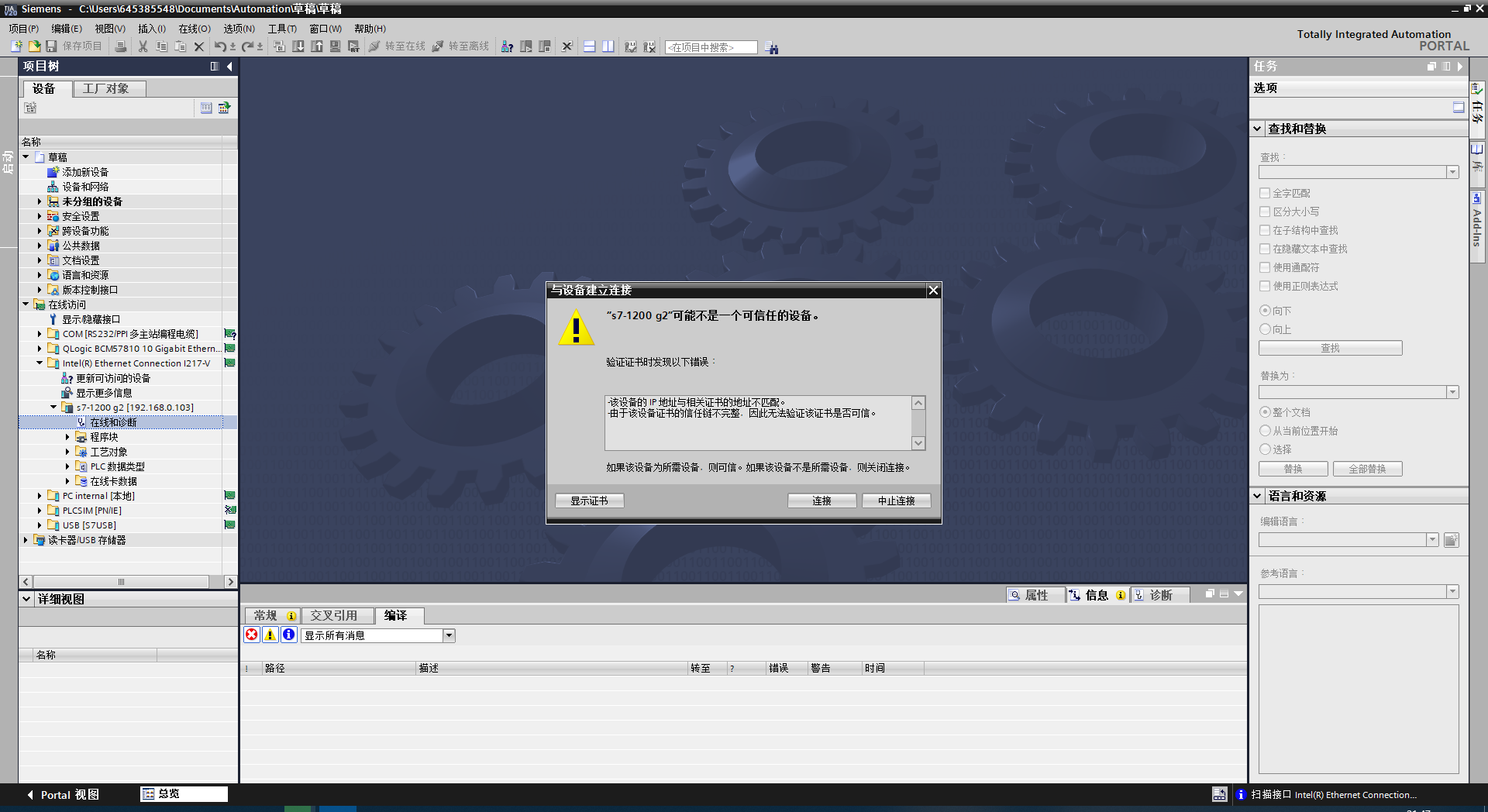
Task: Click the start runtime RT icon
Action: 354,46
